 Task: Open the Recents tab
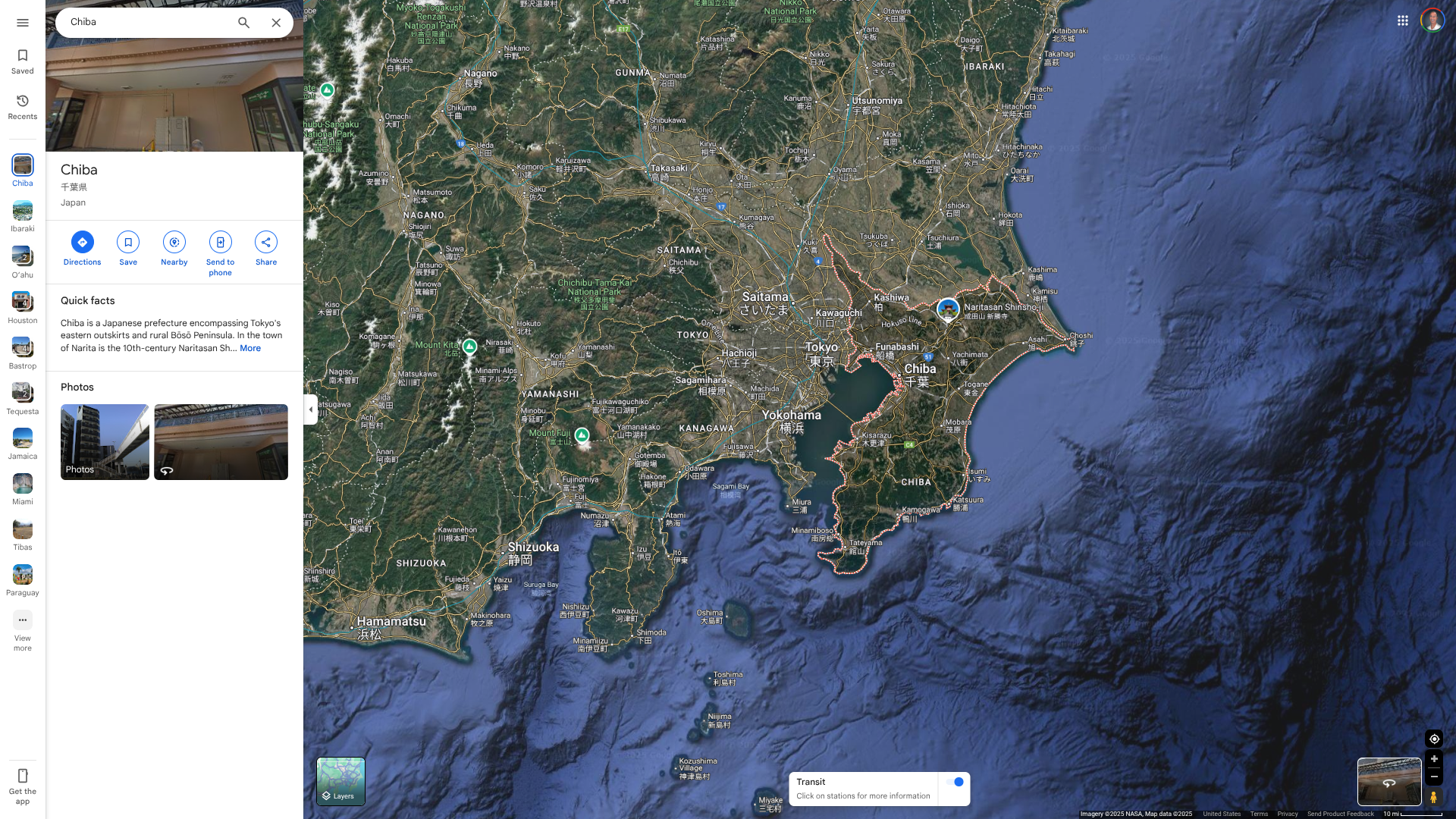pyautogui.click(x=23, y=107)
